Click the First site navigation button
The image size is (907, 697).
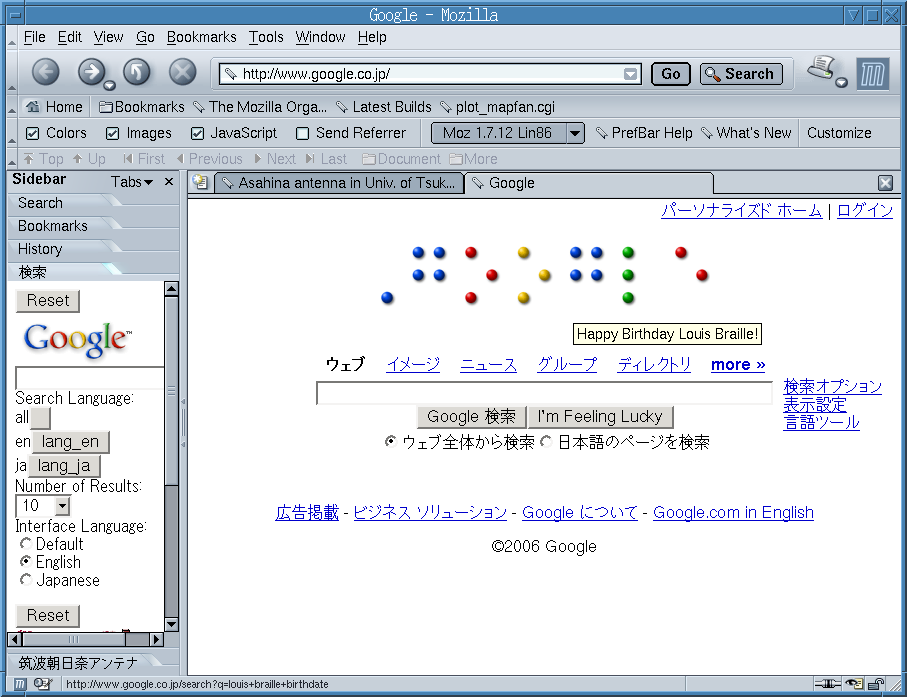pyautogui.click(x=143, y=158)
